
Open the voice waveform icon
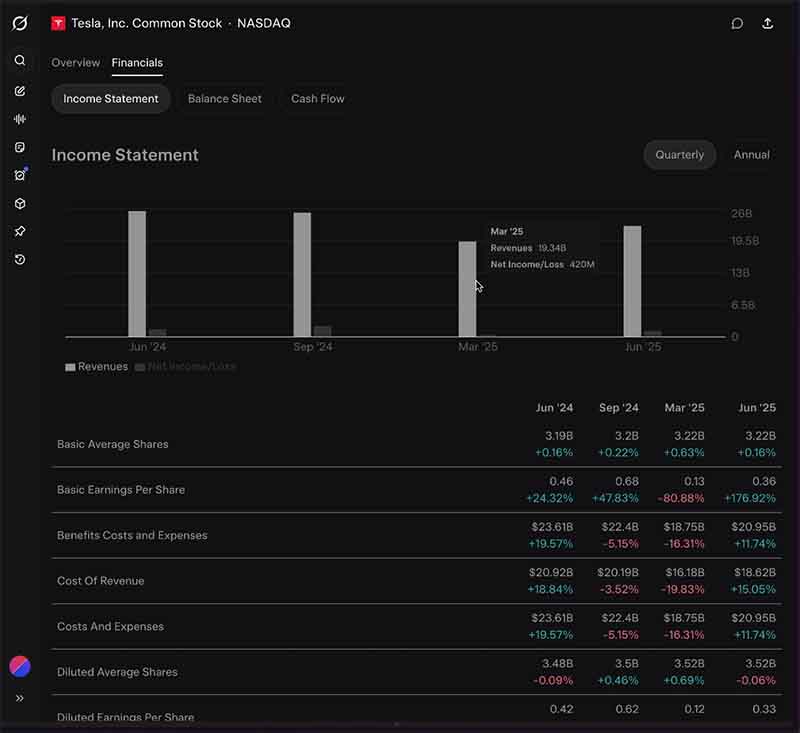click(x=19, y=119)
